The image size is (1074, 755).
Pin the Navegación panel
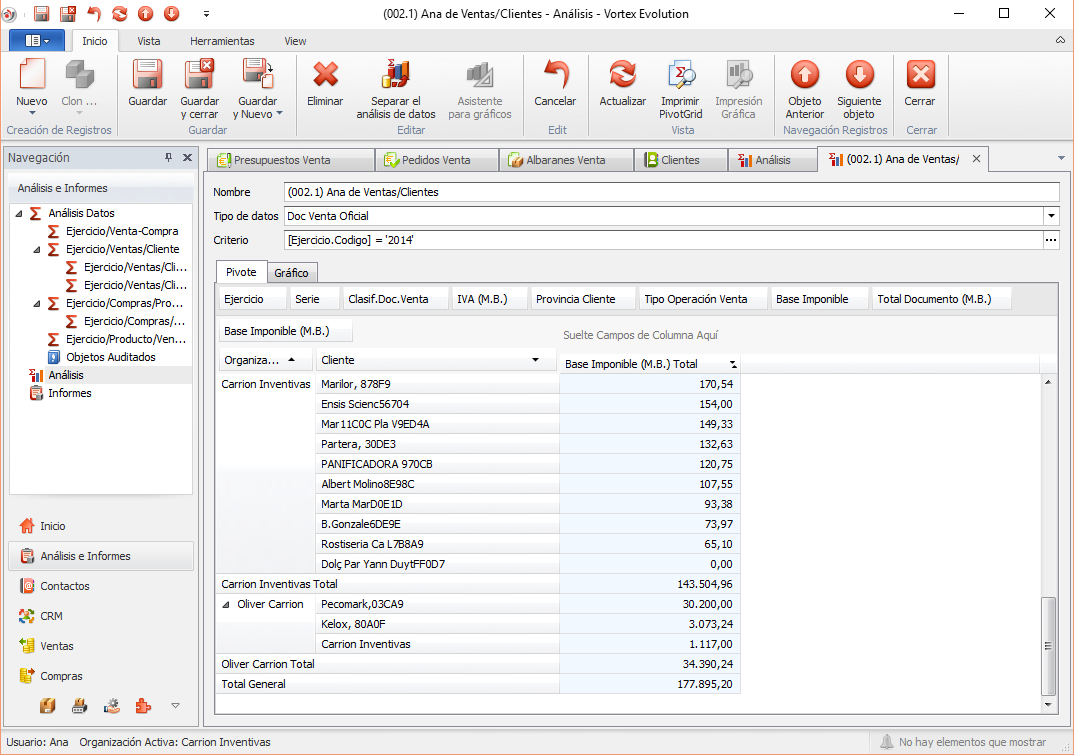168,158
